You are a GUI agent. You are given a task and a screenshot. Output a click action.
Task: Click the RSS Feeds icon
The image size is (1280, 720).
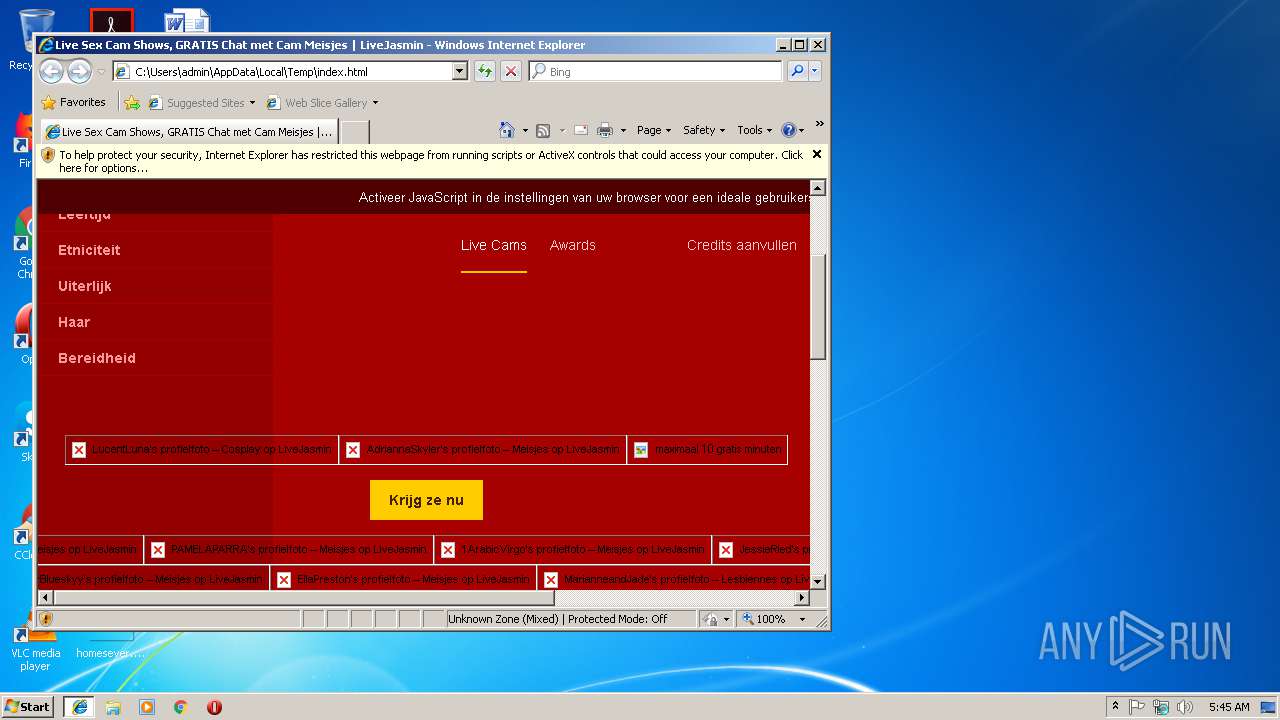[x=543, y=130]
